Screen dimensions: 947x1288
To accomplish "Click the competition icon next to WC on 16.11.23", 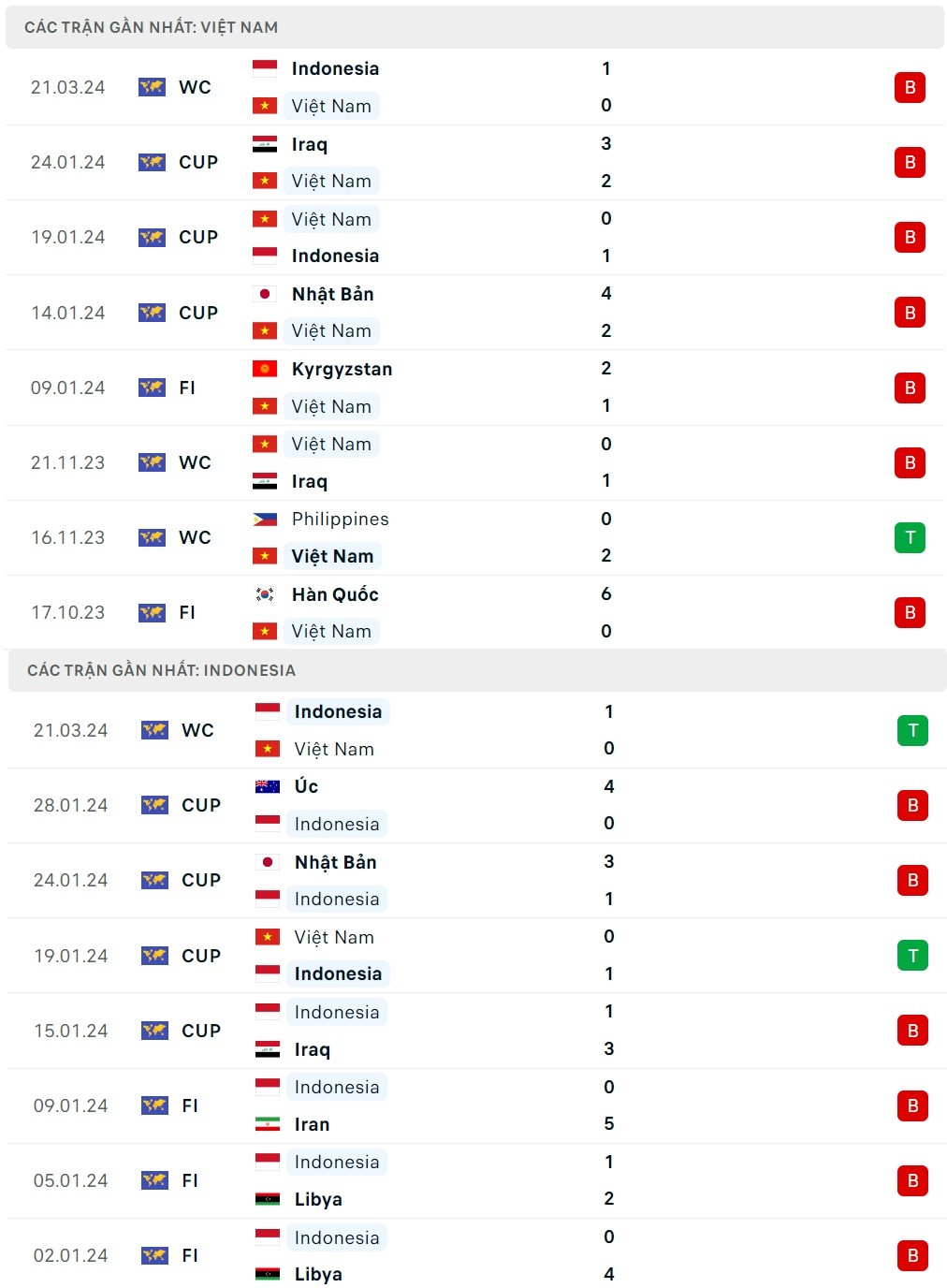I will [x=152, y=537].
